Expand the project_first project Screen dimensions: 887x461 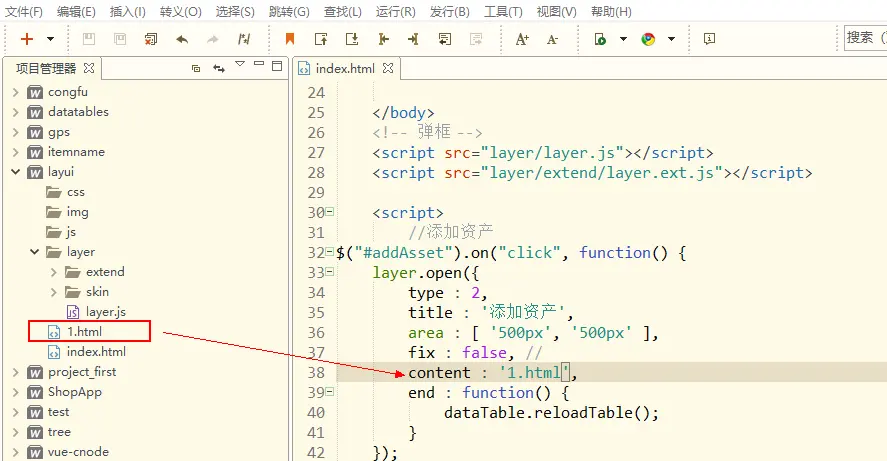pos(16,372)
